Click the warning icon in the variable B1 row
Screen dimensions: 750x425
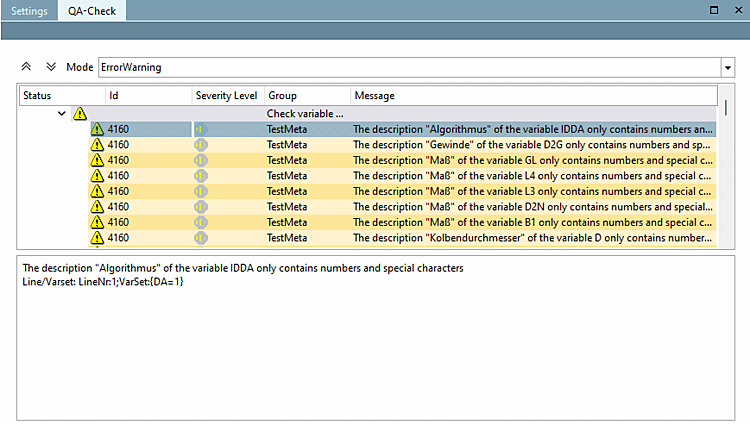[x=97, y=222]
